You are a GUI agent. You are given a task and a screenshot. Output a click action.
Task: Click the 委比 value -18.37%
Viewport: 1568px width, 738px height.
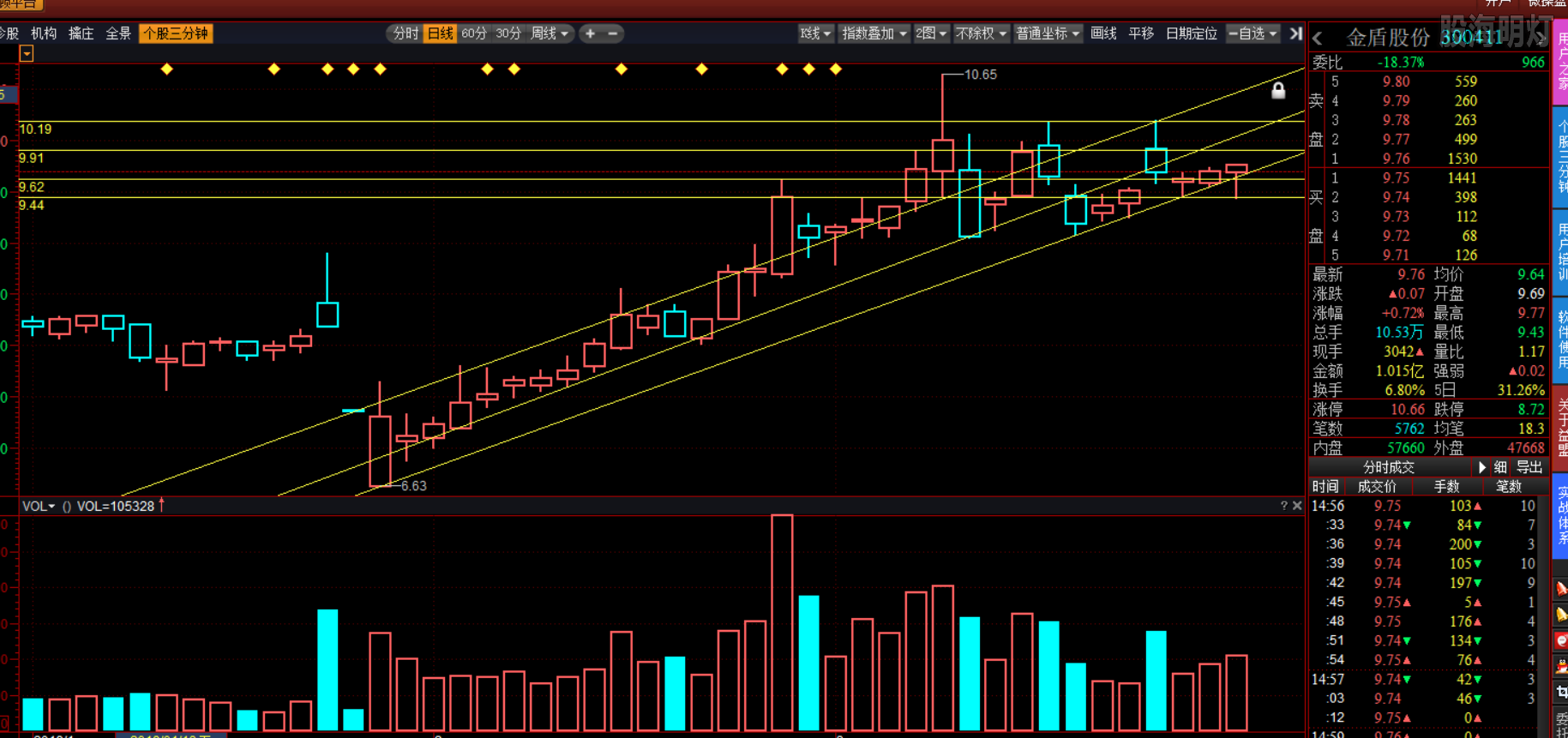1401,63
